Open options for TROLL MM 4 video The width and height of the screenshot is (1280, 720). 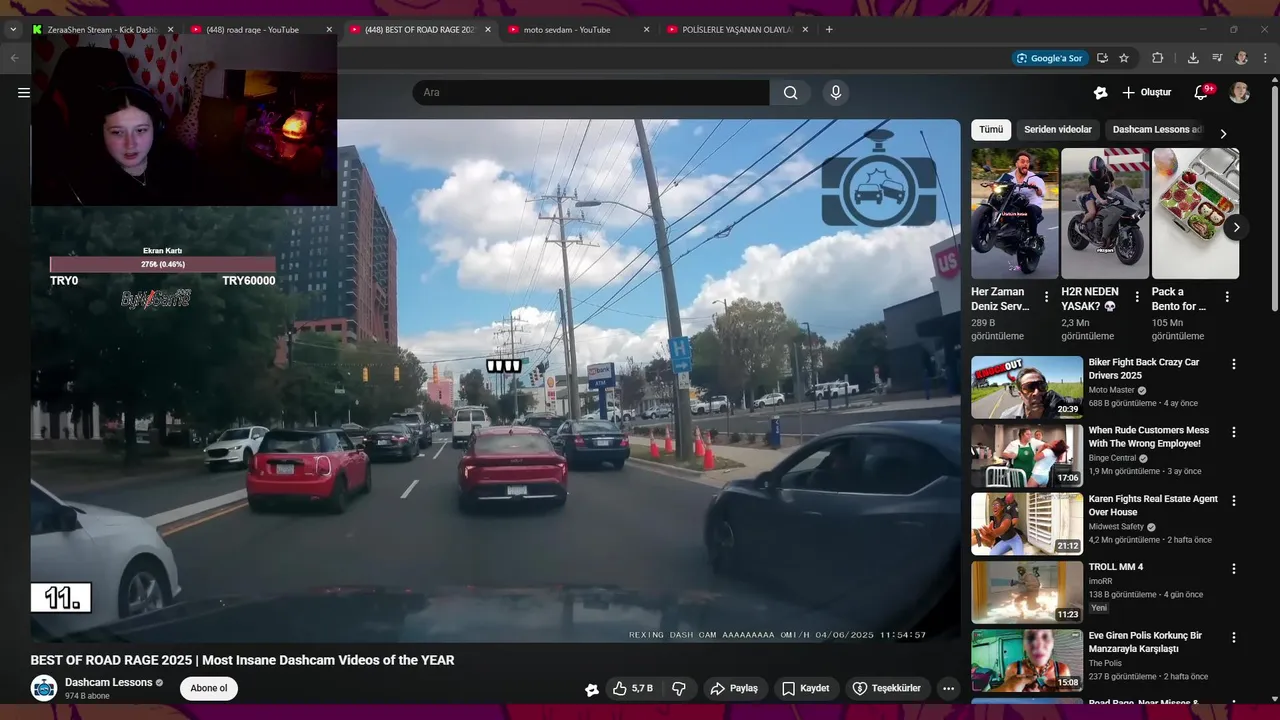pos(1234,569)
